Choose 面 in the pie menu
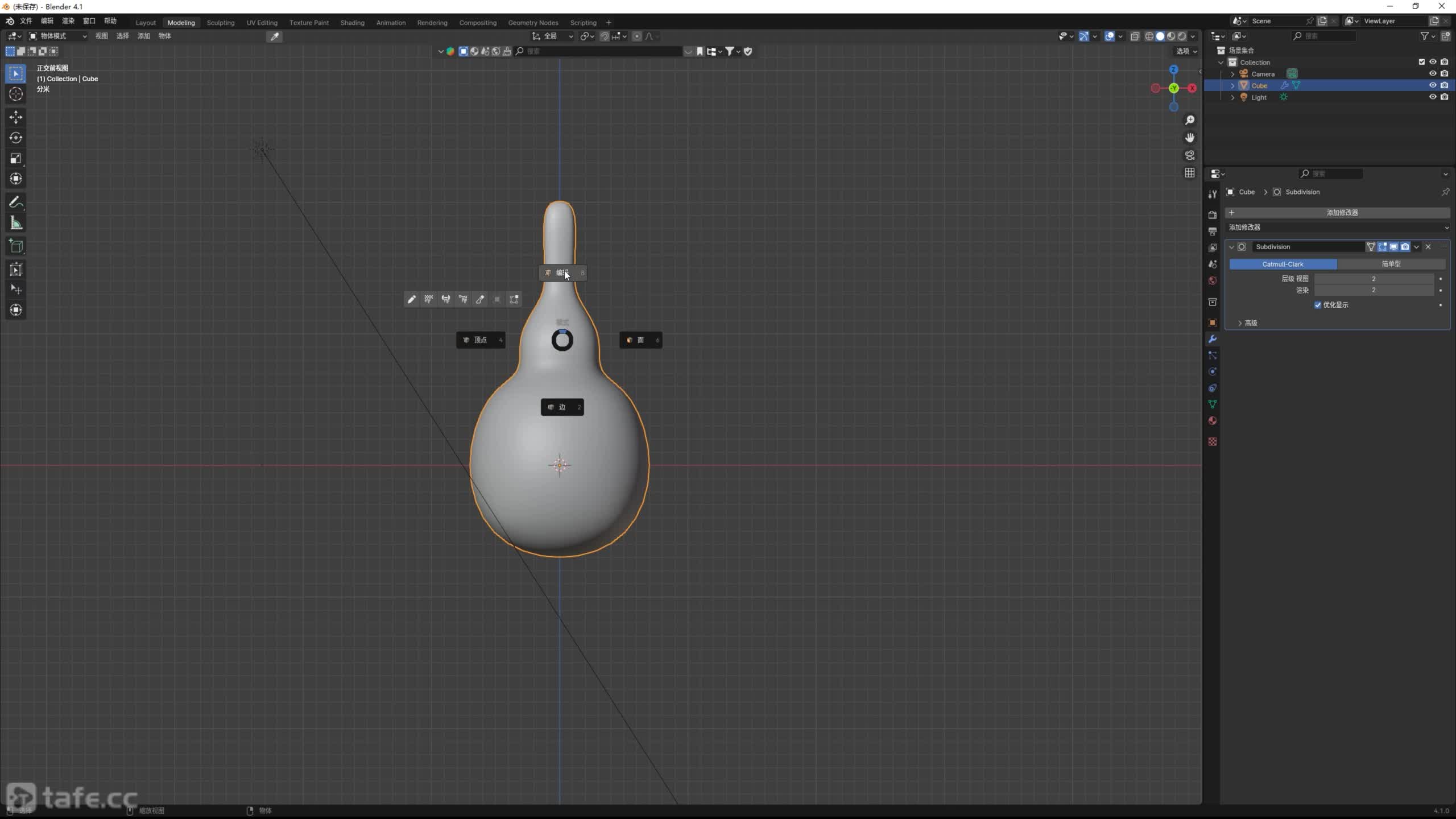This screenshot has height=819, width=1456. point(640,340)
